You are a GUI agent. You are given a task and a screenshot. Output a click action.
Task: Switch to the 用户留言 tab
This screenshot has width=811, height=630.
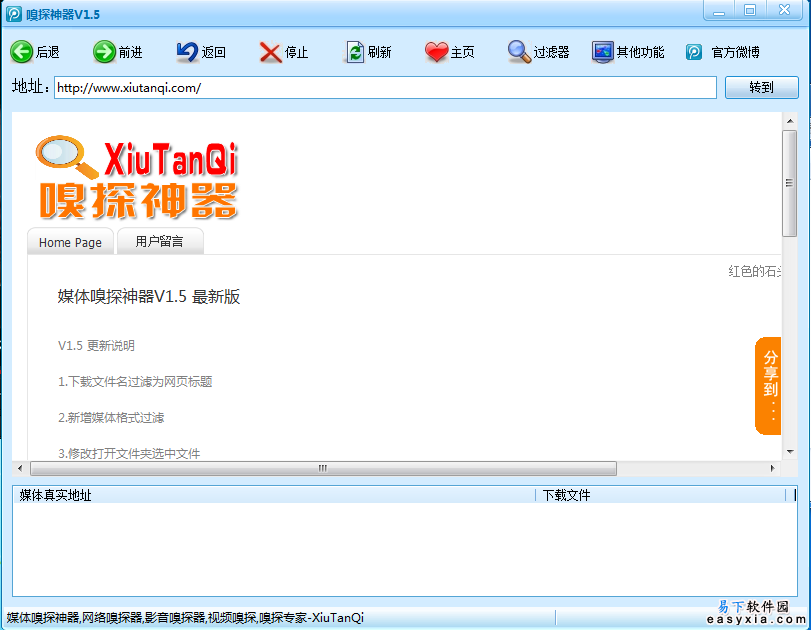[x=160, y=242]
